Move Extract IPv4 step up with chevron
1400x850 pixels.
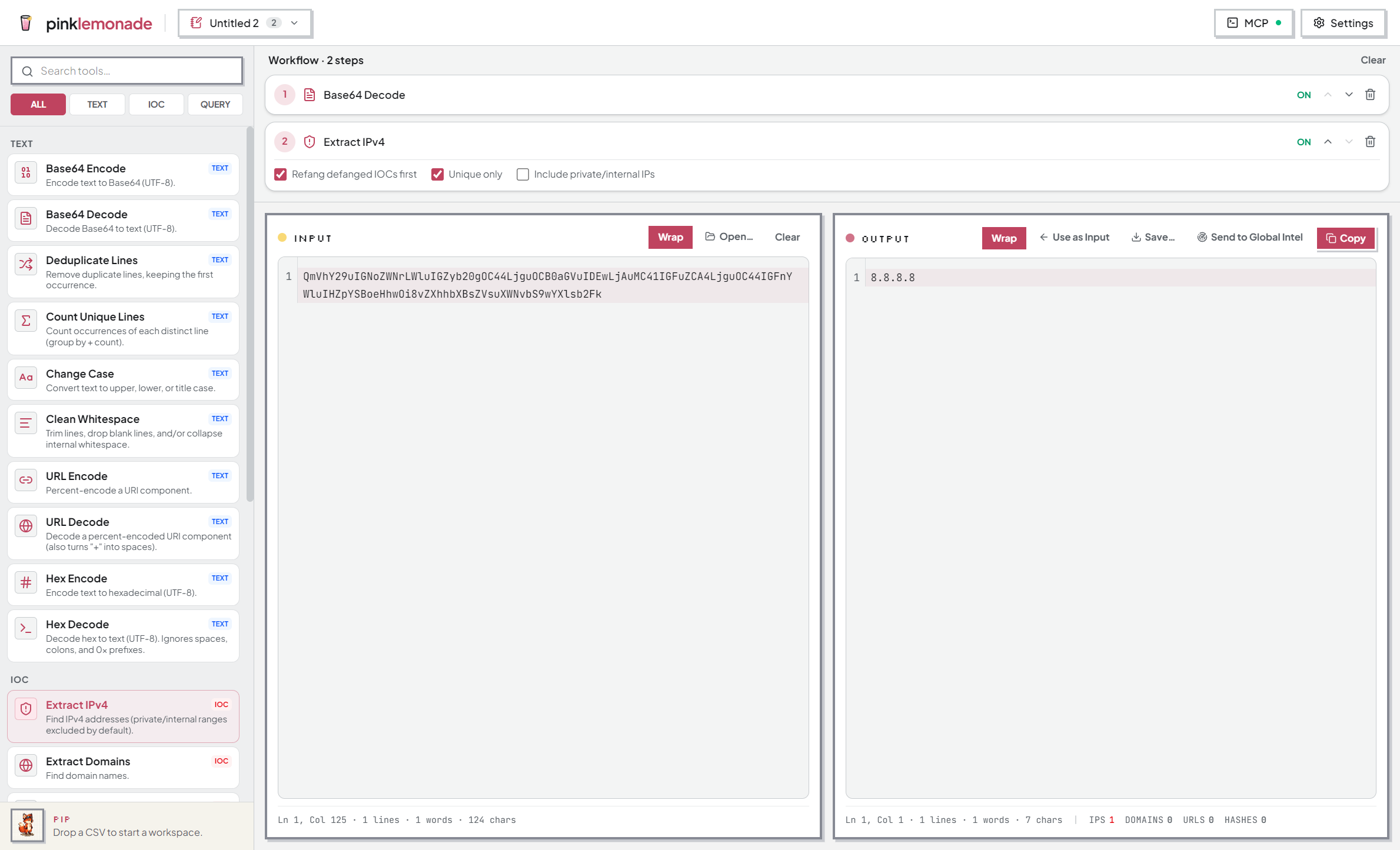click(1328, 142)
